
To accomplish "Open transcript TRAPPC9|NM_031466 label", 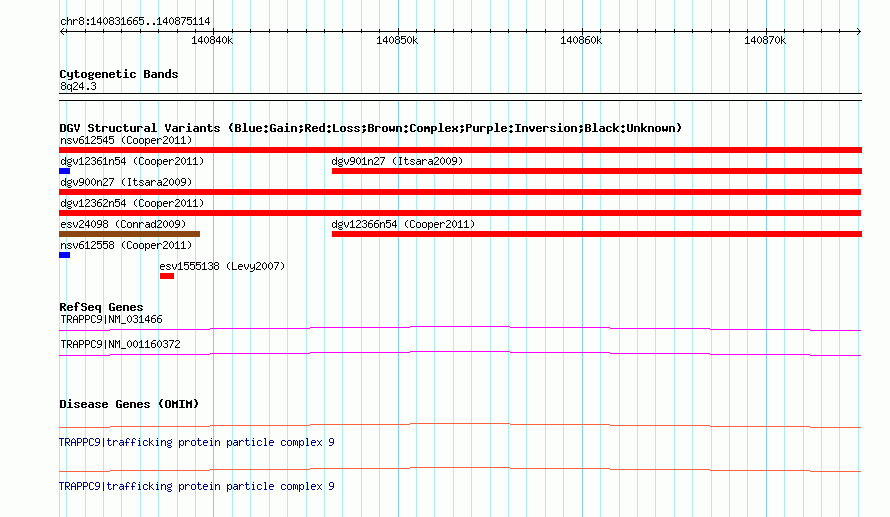I will [111, 320].
